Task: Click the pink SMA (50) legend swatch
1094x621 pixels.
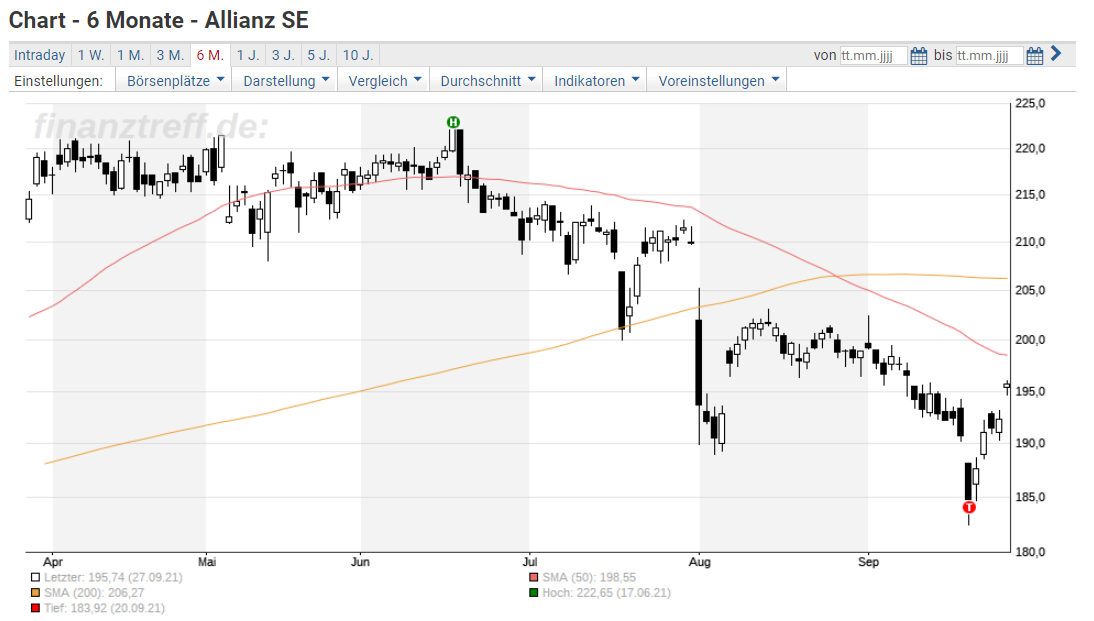Action: (x=534, y=578)
